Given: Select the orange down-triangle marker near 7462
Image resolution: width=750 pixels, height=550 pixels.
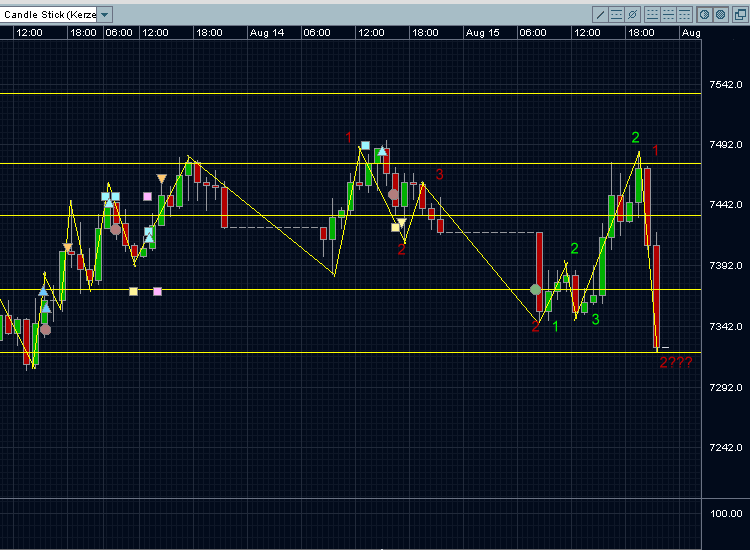Looking at the screenshot, I should coord(161,179).
